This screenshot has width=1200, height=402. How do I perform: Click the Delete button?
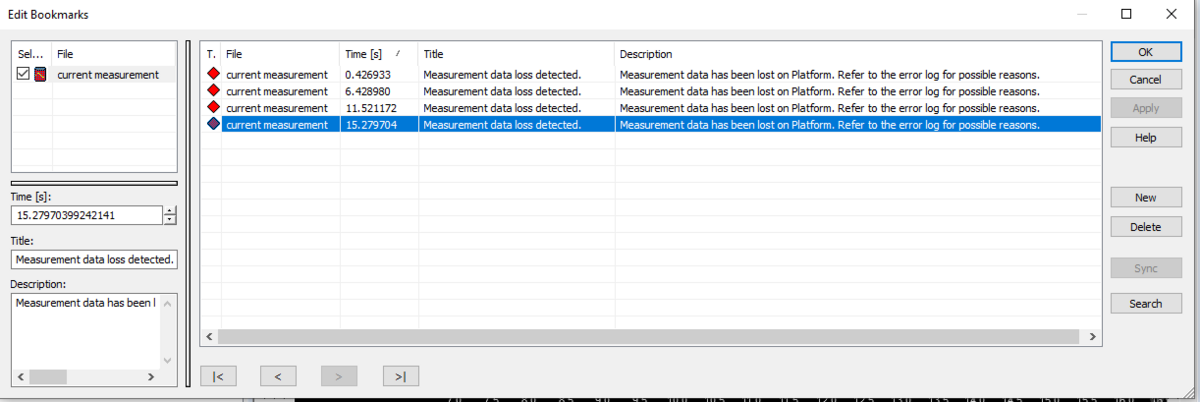click(x=1145, y=227)
